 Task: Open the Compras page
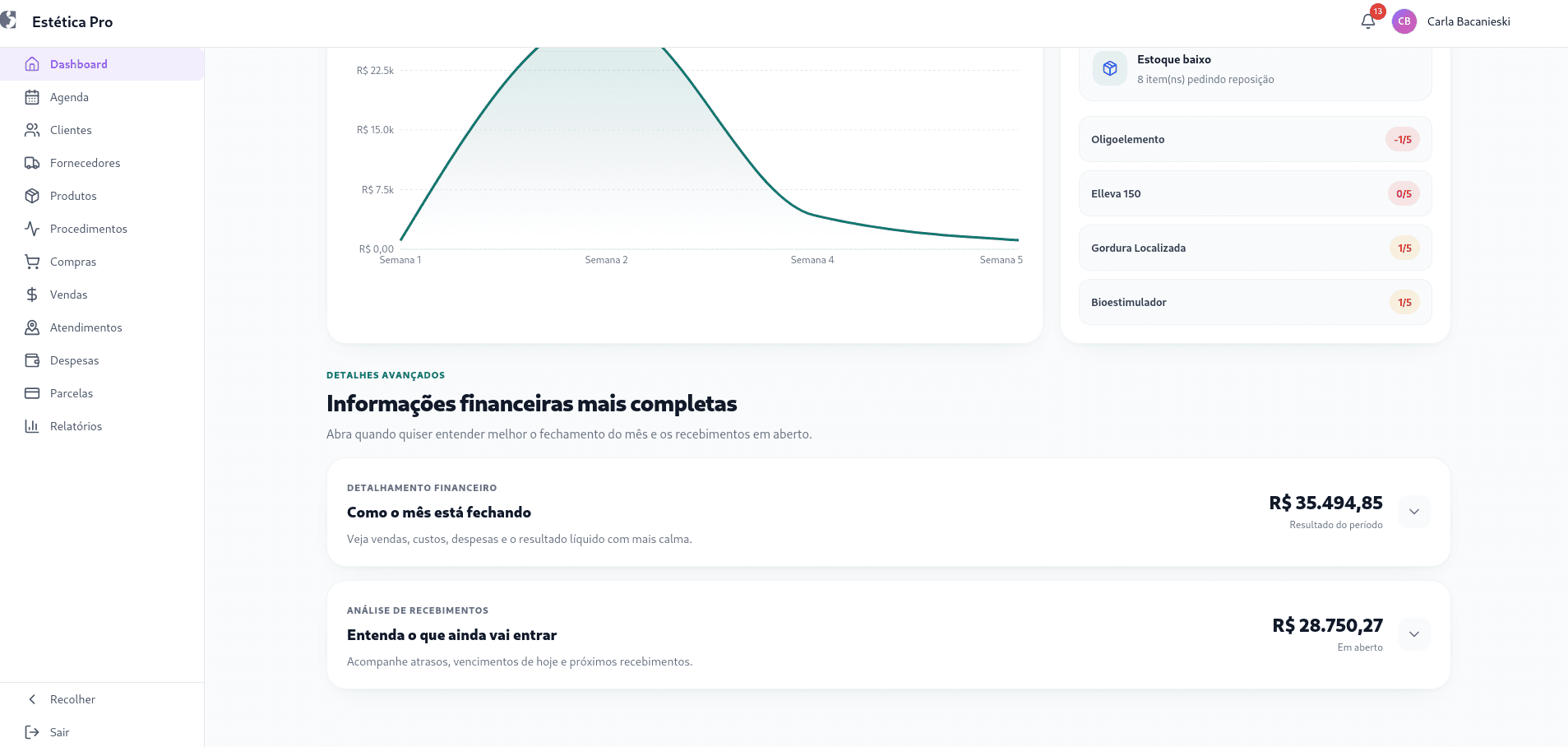pos(102,262)
